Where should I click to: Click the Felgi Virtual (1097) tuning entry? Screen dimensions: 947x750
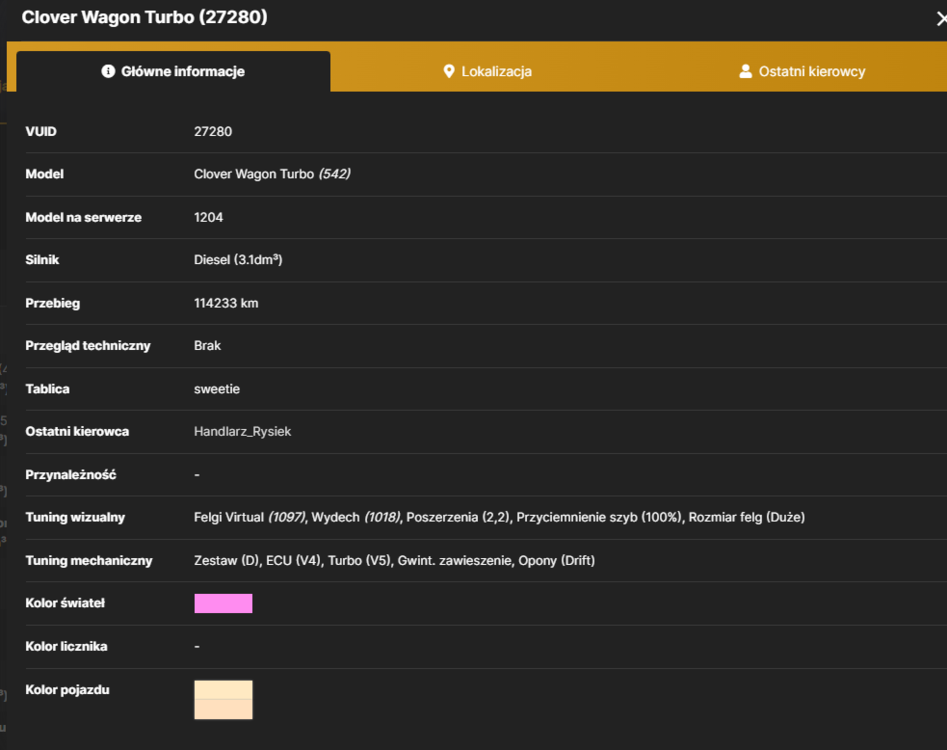tap(249, 517)
